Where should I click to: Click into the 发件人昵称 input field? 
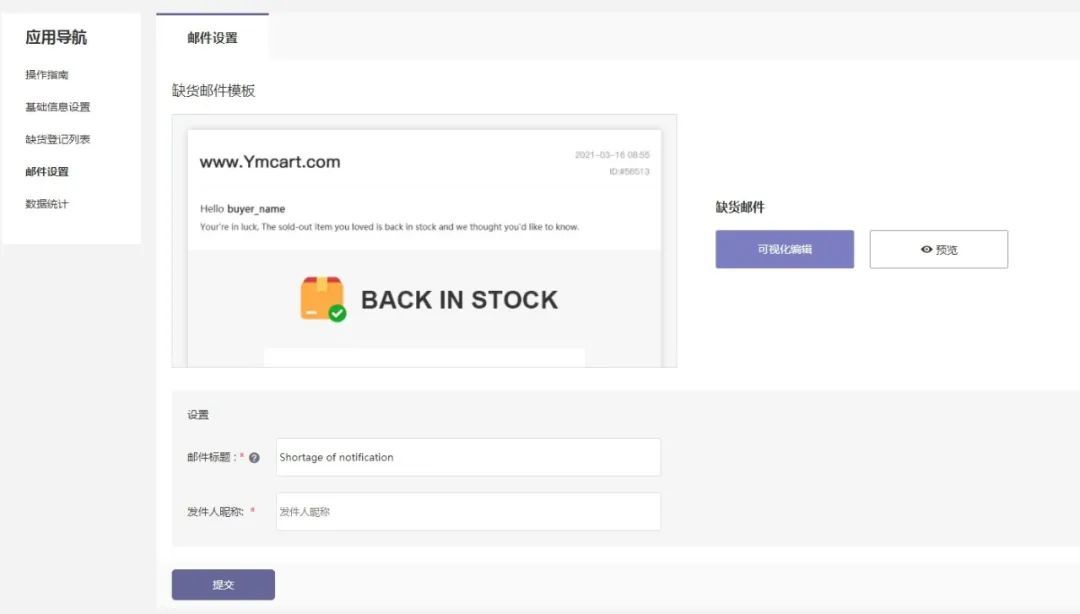(468, 511)
